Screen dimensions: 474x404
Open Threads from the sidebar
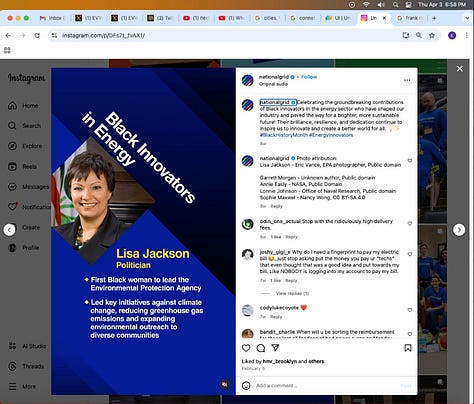tap(26, 366)
